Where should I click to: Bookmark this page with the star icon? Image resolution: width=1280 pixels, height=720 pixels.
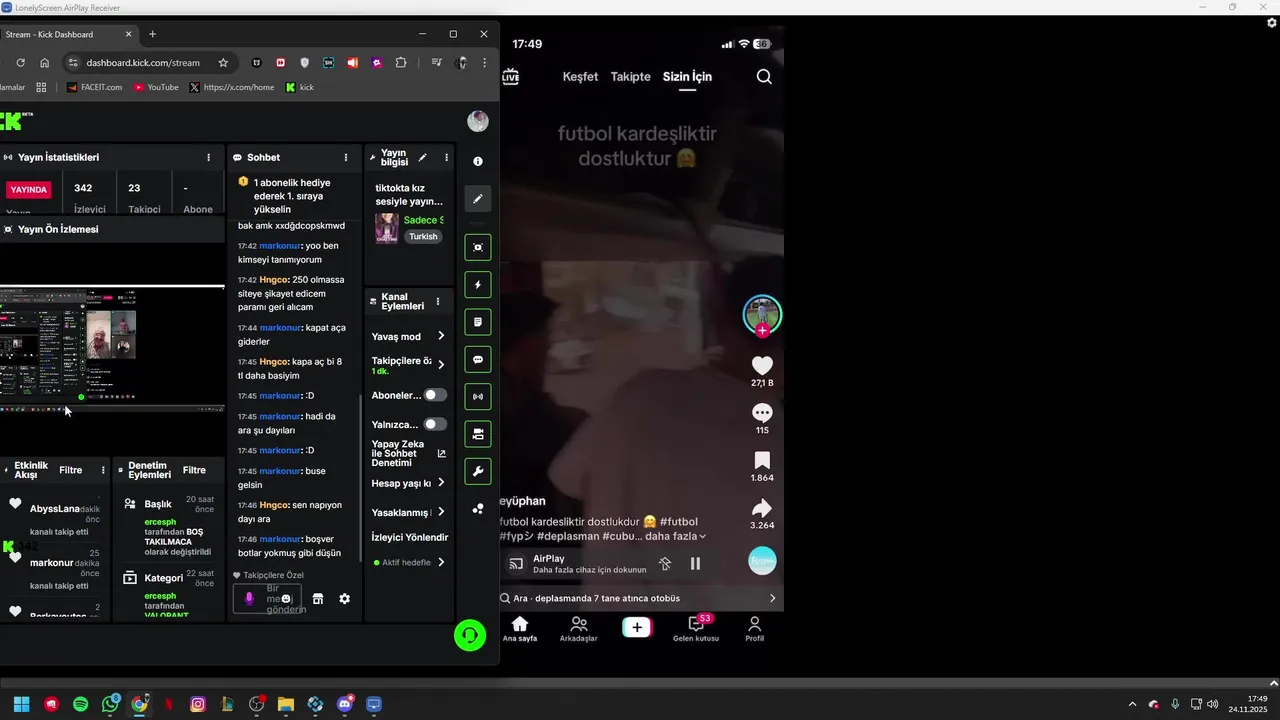coord(223,62)
